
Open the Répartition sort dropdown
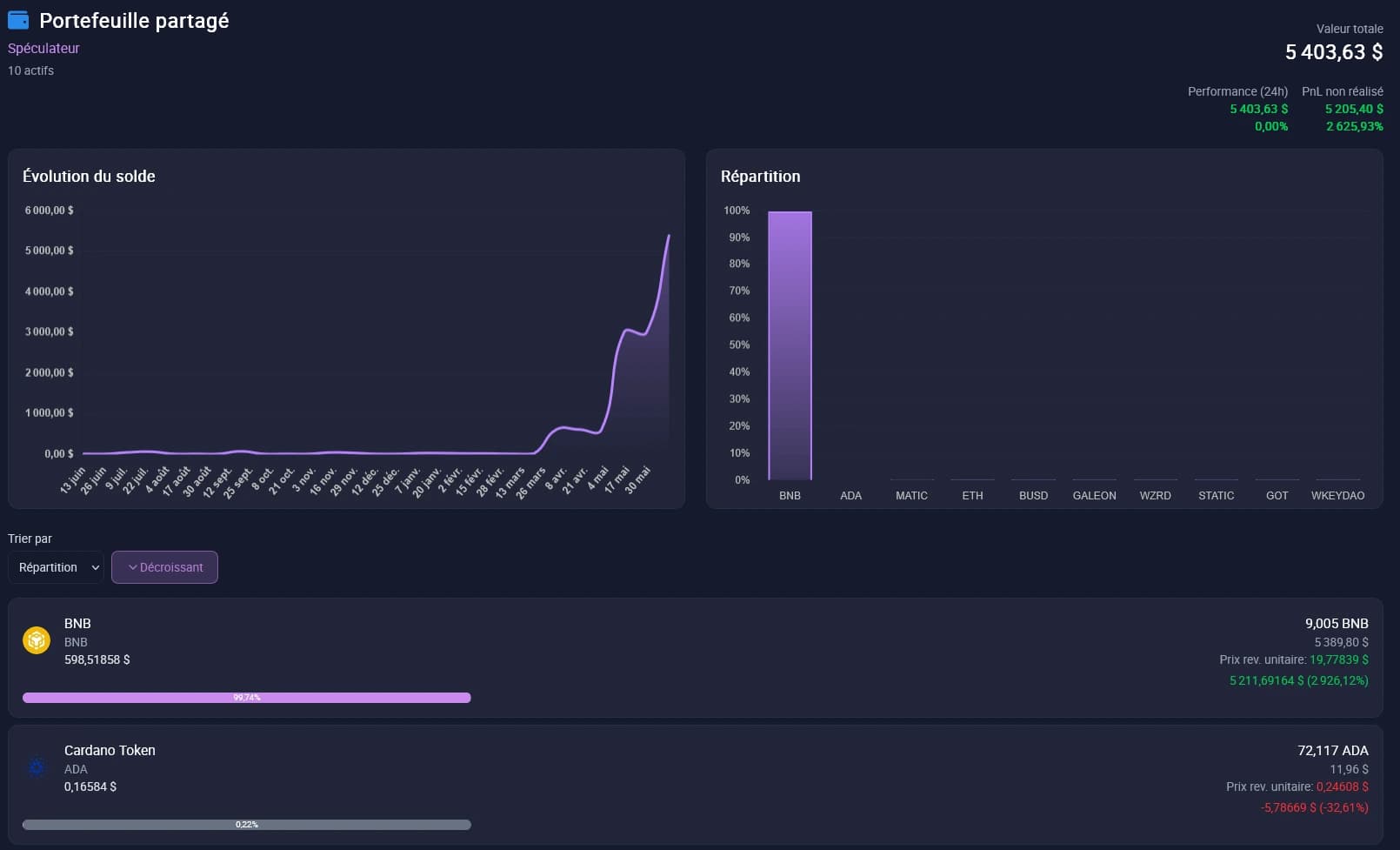[56, 567]
